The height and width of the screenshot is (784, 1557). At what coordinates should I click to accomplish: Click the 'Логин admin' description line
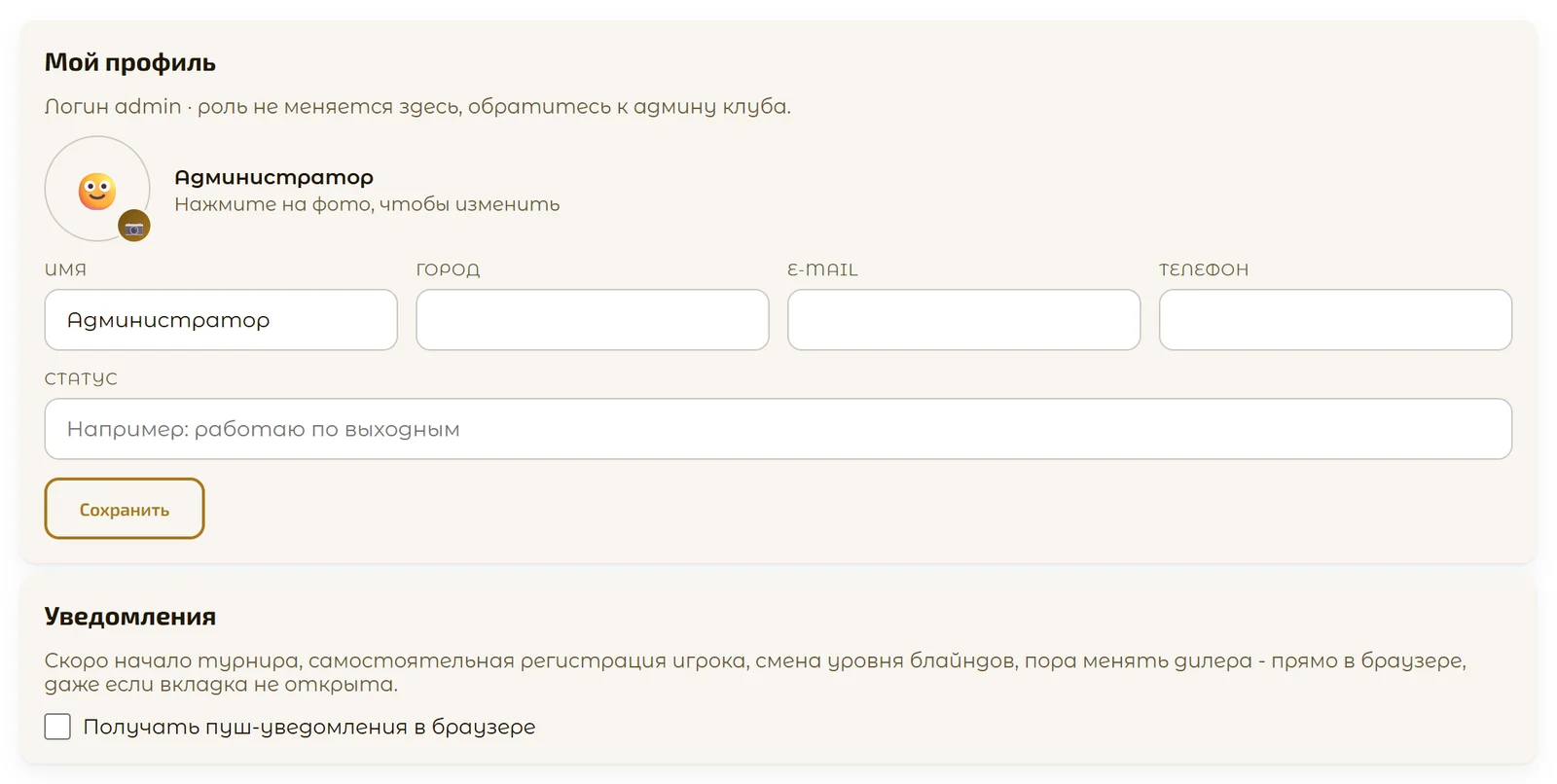tap(417, 106)
